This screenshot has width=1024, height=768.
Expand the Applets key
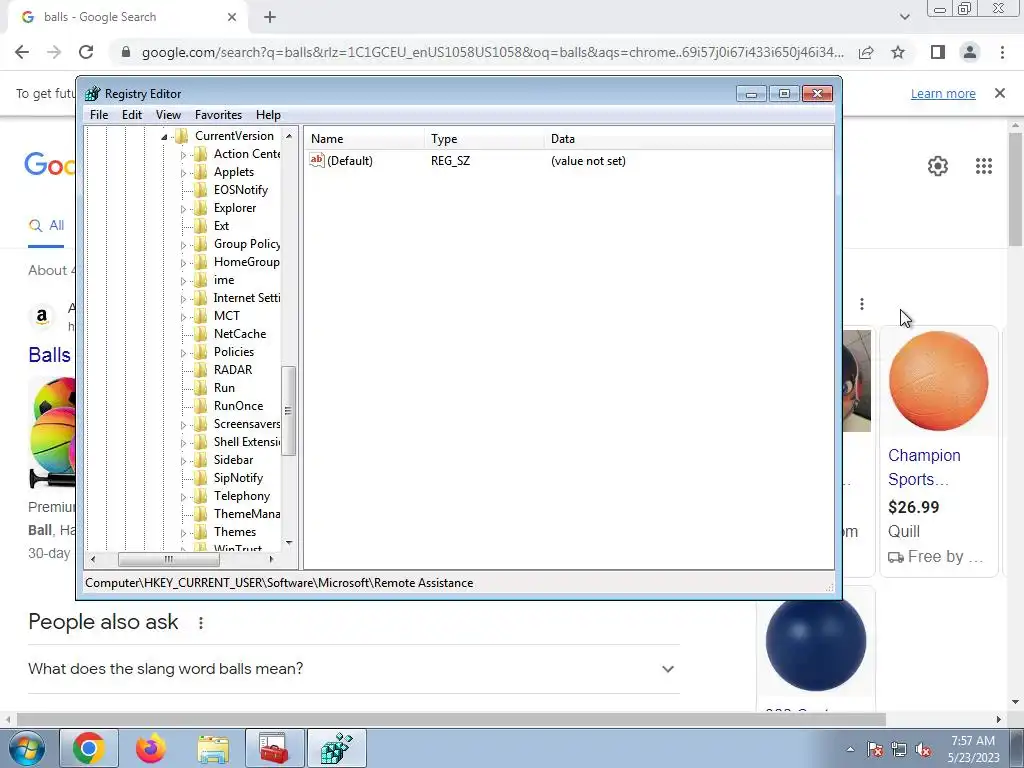tap(184, 173)
